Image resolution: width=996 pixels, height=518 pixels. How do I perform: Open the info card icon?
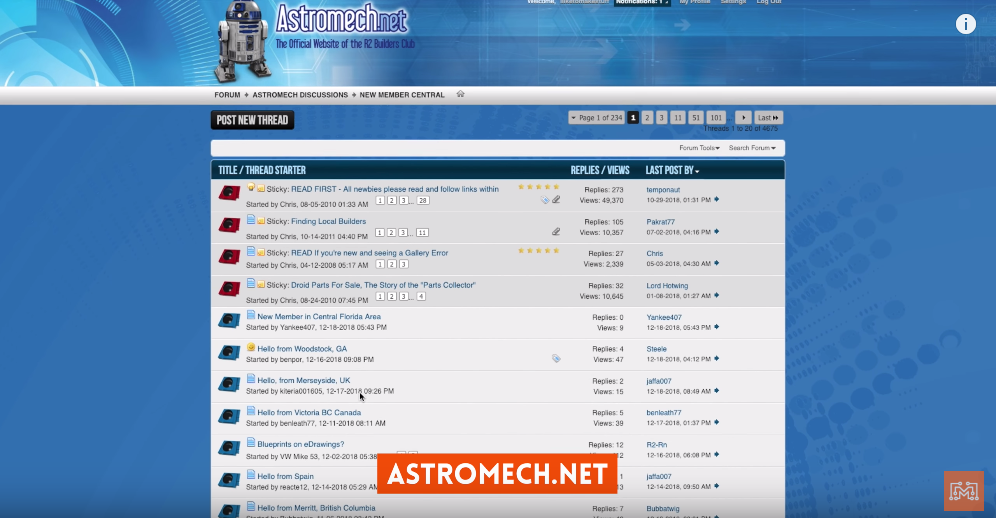pyautogui.click(x=966, y=24)
